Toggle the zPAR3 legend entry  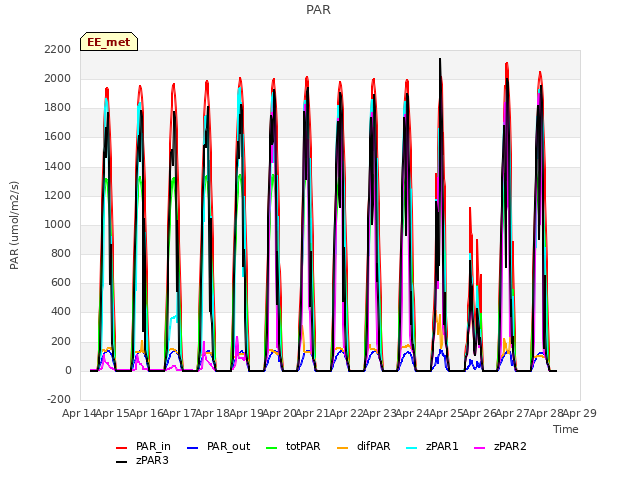pyautogui.click(x=142, y=460)
